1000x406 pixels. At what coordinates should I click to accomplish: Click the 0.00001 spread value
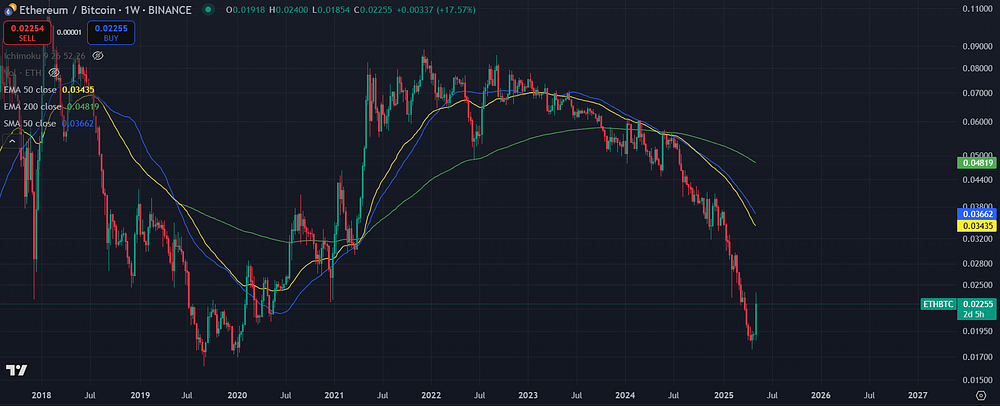[x=69, y=33]
